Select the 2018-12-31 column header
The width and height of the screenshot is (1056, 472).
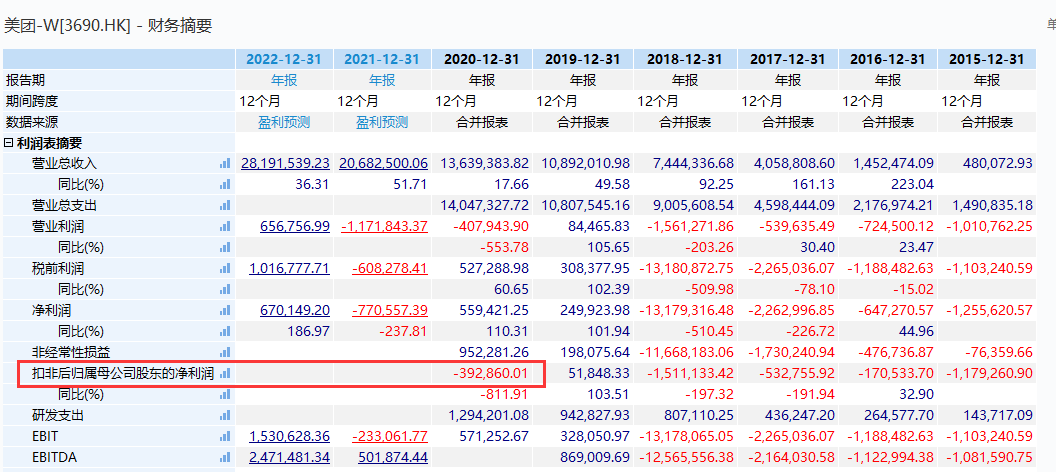pyautogui.click(x=685, y=59)
